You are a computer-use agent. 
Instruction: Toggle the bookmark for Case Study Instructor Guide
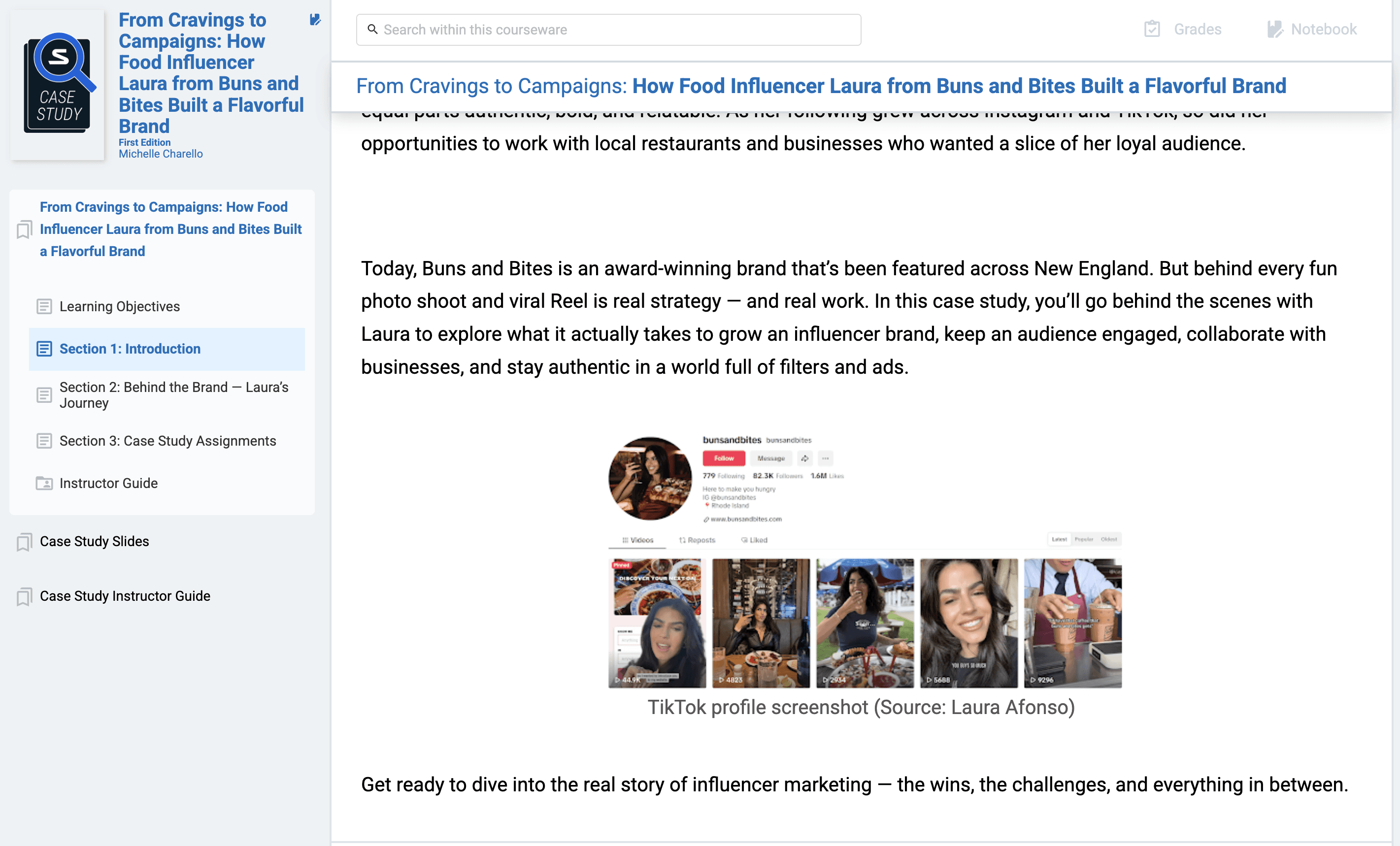pos(24,596)
